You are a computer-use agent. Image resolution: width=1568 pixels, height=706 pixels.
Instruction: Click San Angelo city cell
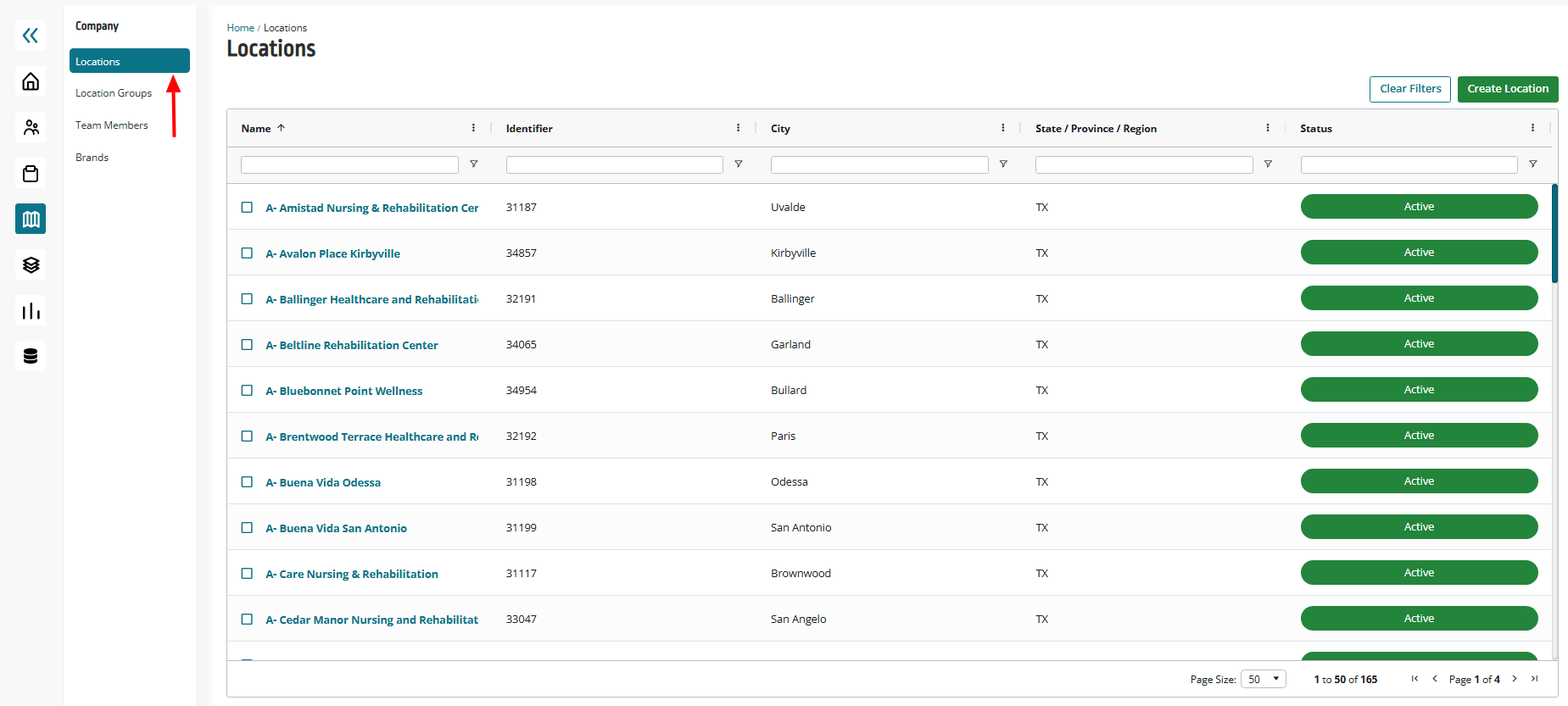798,620
